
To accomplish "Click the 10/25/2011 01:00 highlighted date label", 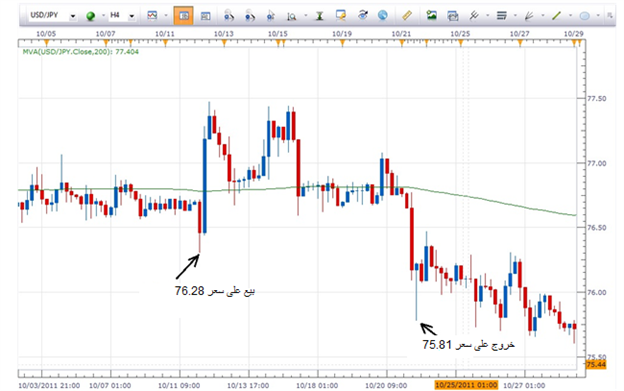I will click(466, 385).
